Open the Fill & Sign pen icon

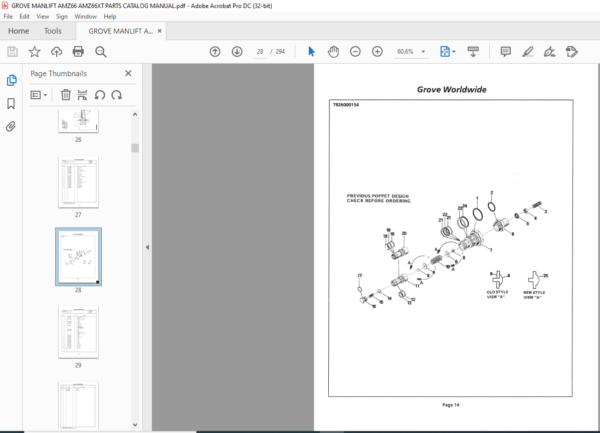pyautogui.click(x=549, y=52)
